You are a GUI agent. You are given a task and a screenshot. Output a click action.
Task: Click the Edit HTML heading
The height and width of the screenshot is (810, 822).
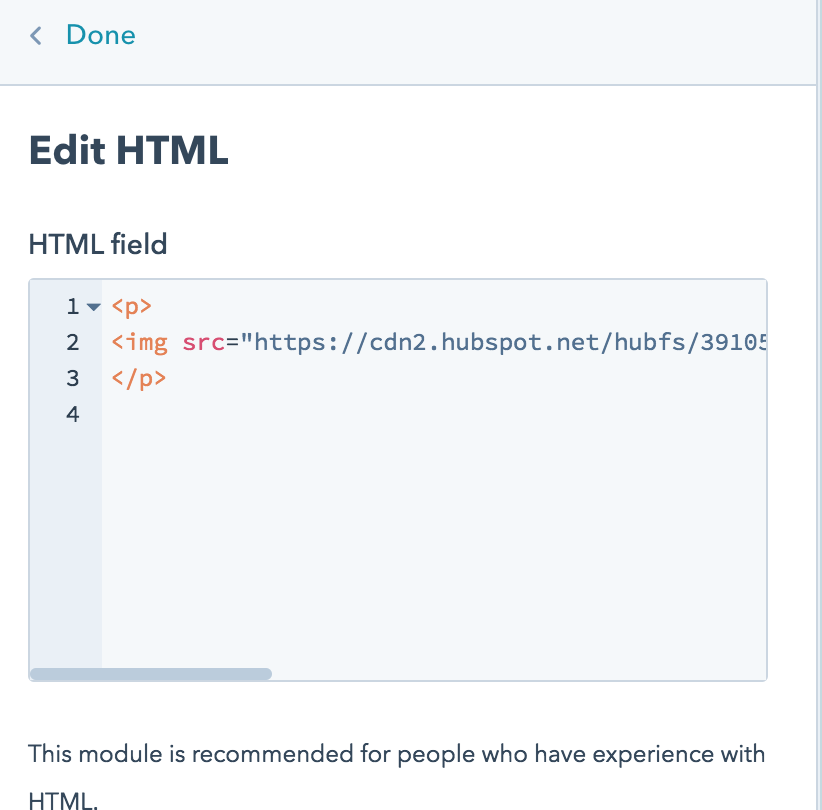[x=128, y=150]
